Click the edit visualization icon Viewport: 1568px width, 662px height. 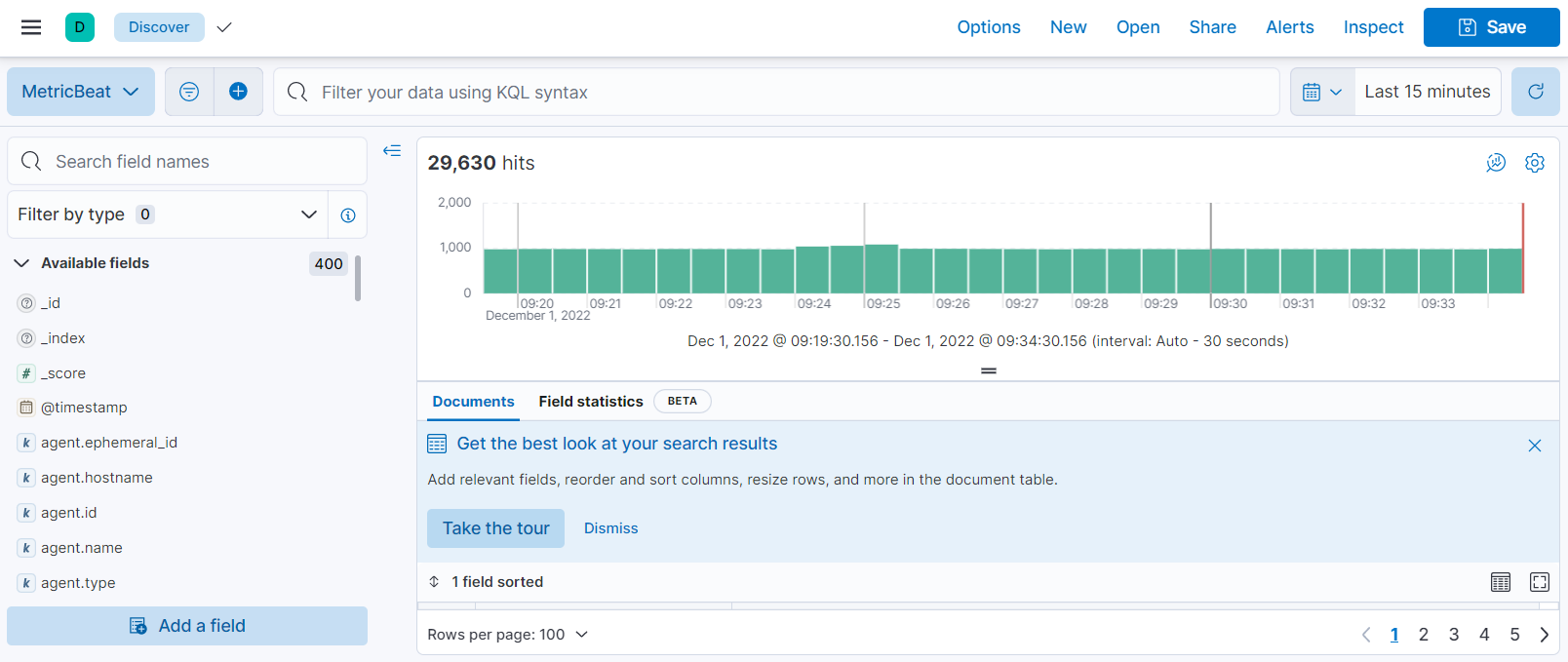click(x=1496, y=163)
